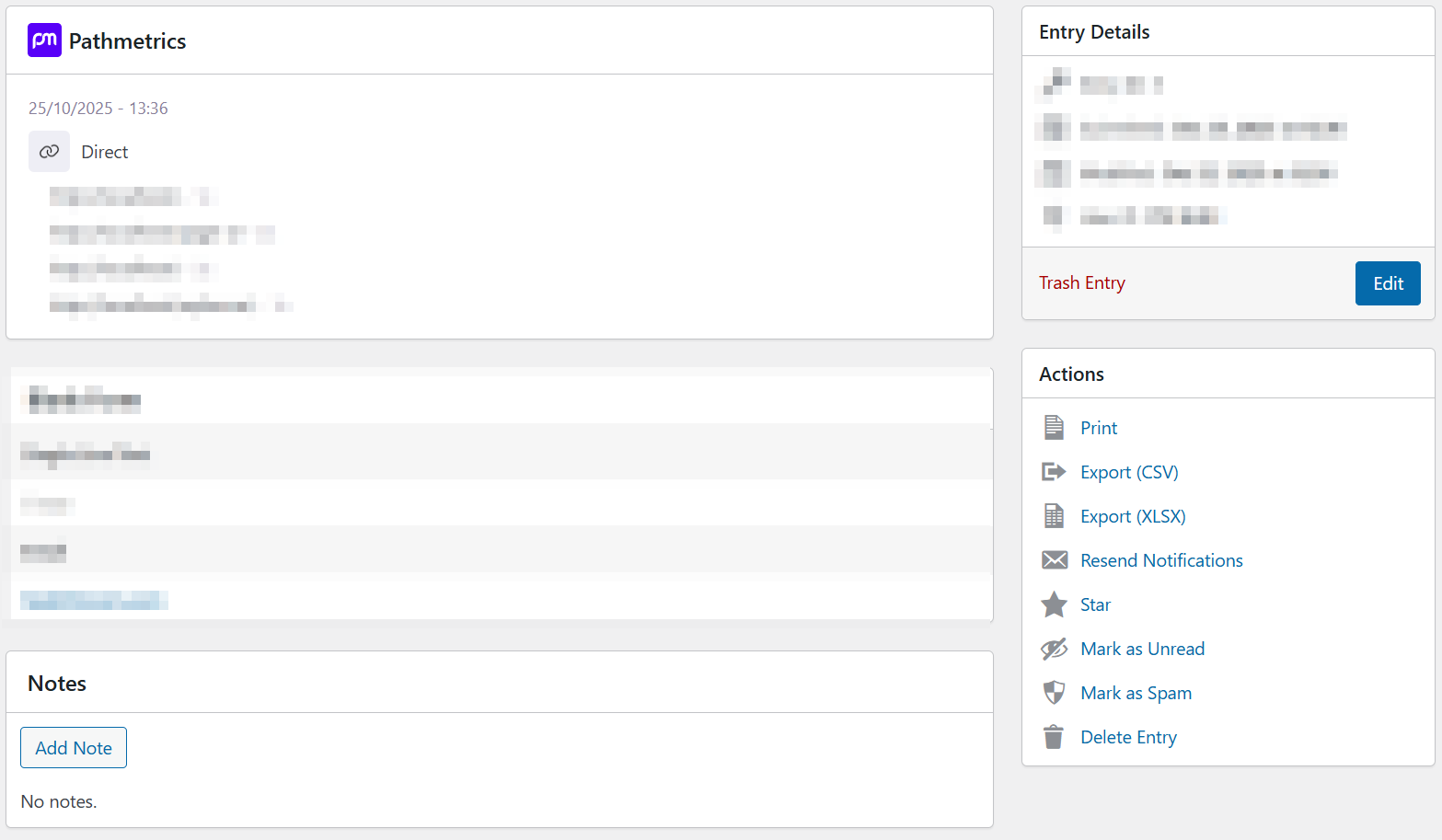
Task: Click the Export XLSX spreadsheet icon
Action: [x=1054, y=516]
